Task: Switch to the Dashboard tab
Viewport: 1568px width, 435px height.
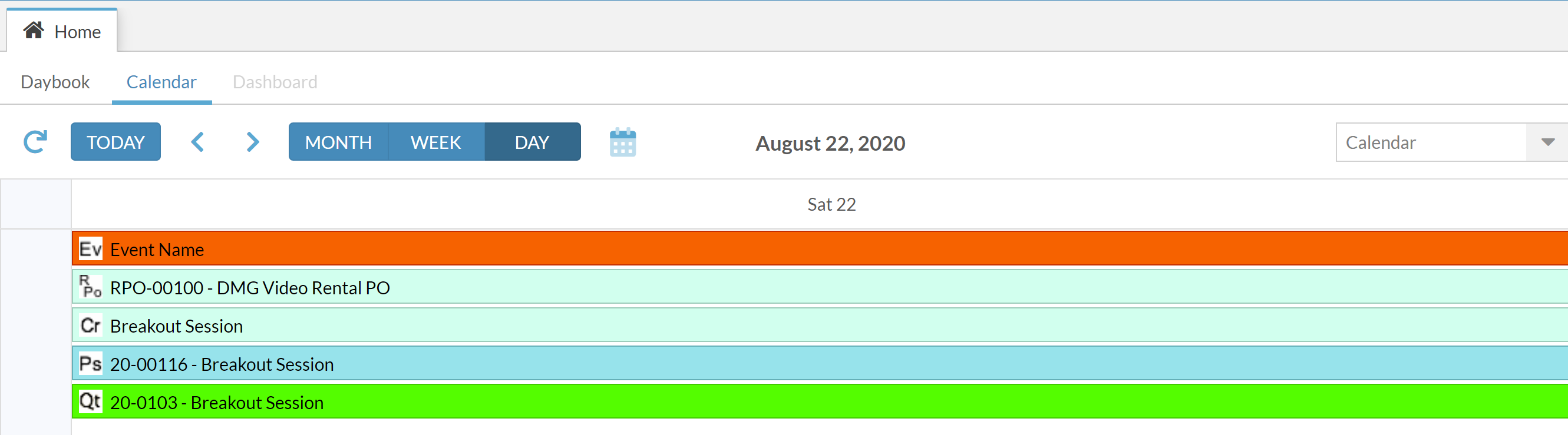Action: click(275, 81)
